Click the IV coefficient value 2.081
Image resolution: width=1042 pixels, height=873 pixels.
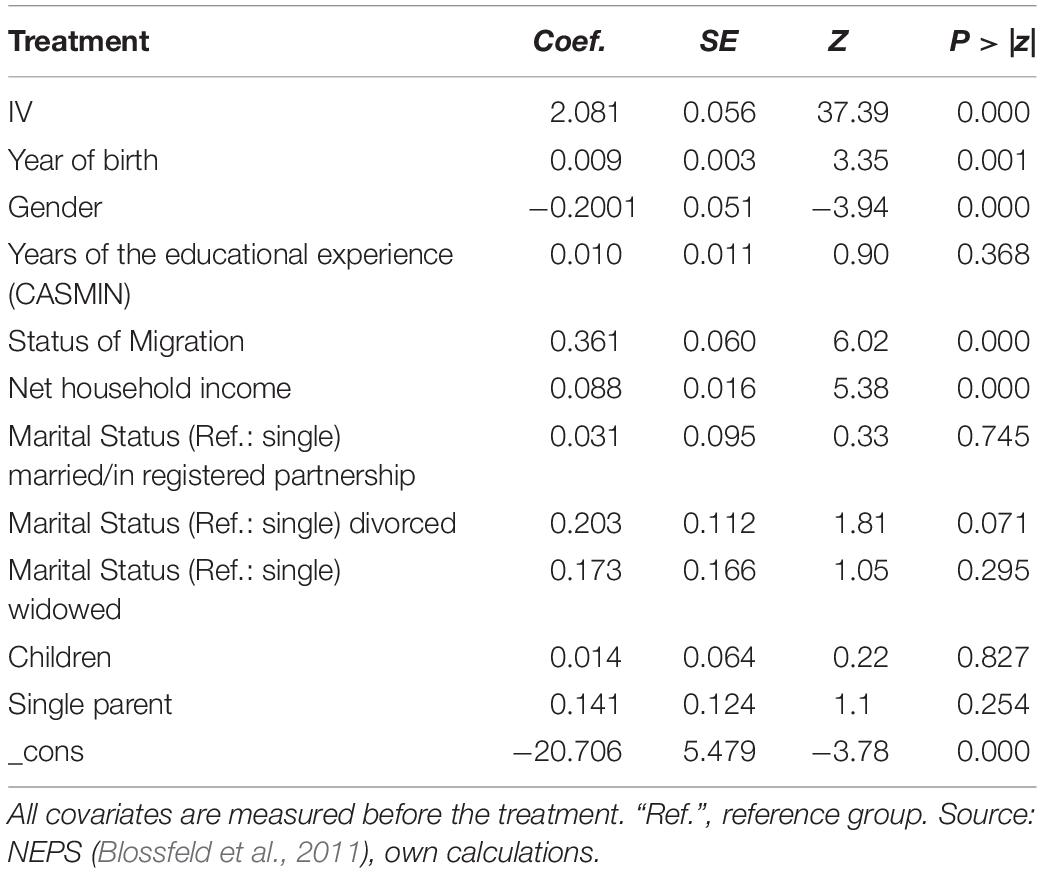tap(585, 112)
